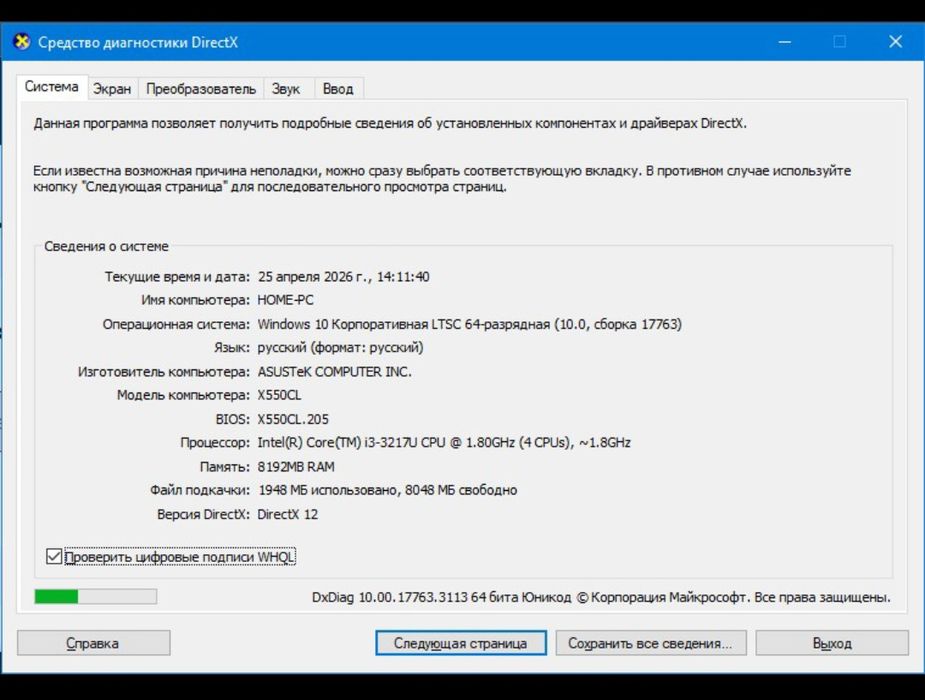Image resolution: width=925 pixels, height=700 pixels.
Task: Click computer name HOME-PC
Action: 286,300
